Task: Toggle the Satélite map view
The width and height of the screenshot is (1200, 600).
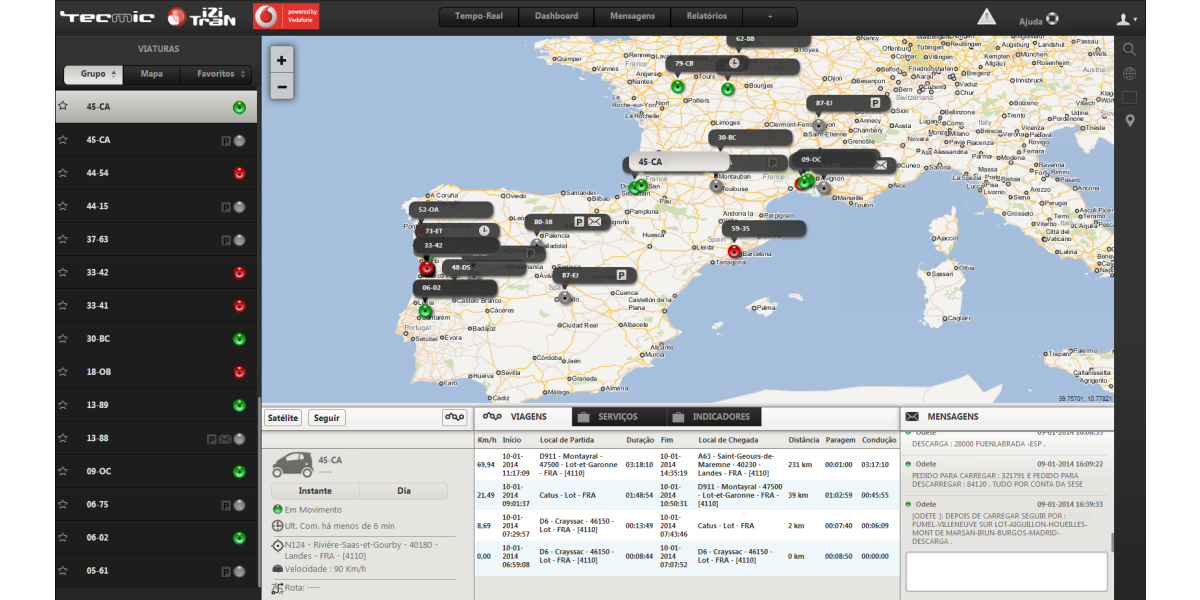Action: point(283,418)
